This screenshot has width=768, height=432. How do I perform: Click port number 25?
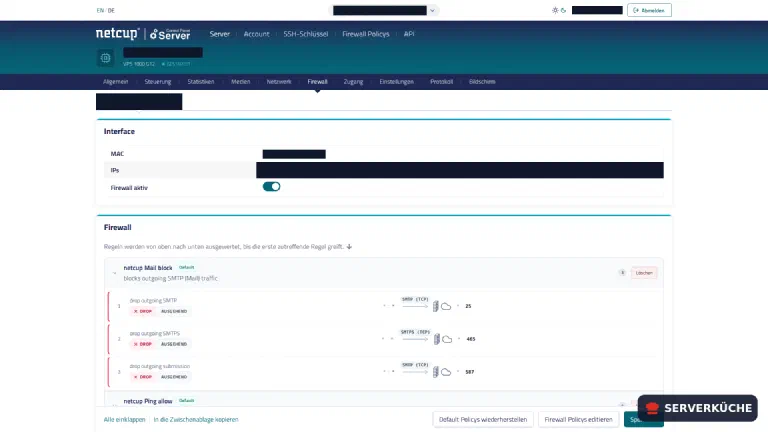pyautogui.click(x=468, y=306)
